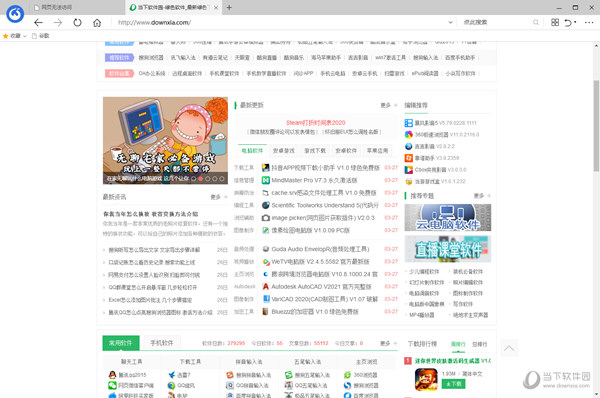
Task: Close the downxia active tab
Action: tap(216, 7)
